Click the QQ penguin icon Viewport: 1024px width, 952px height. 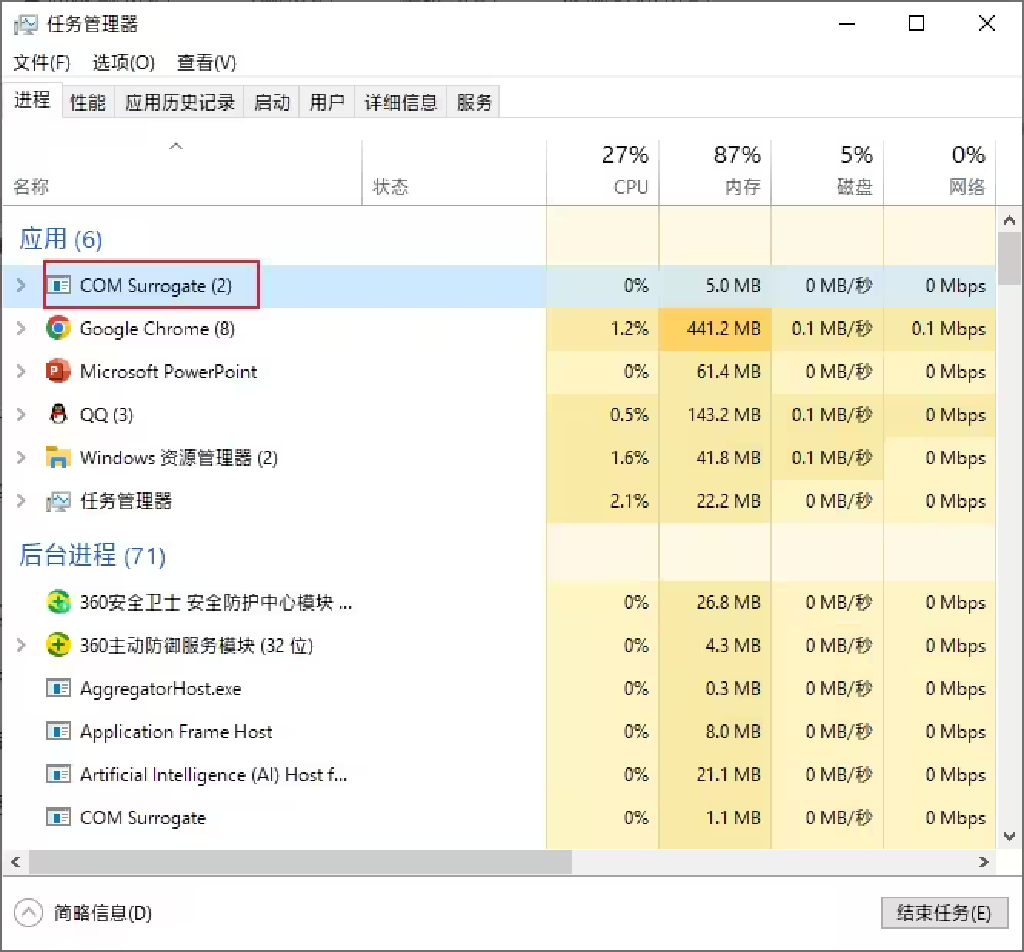[59, 414]
